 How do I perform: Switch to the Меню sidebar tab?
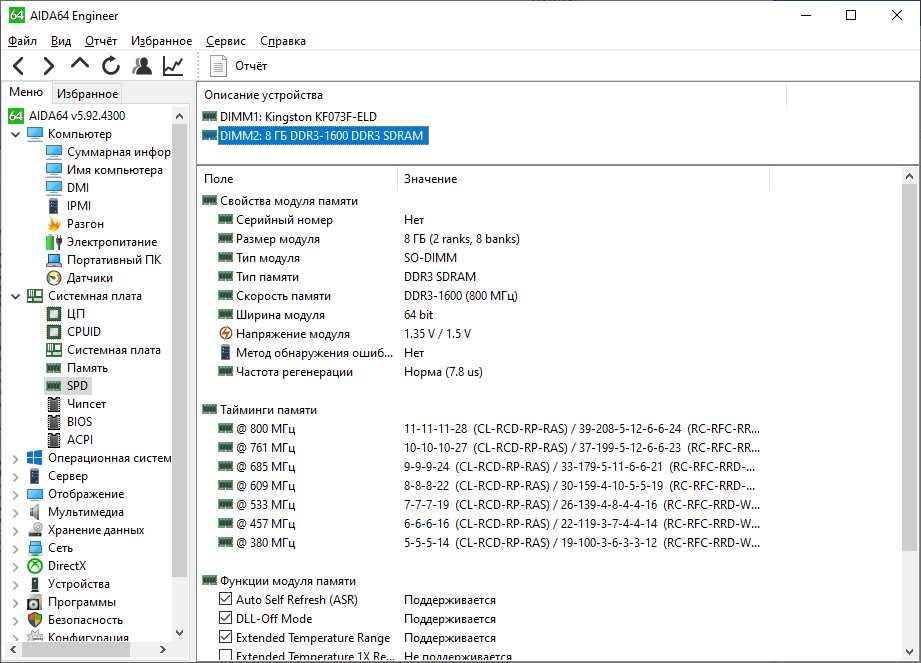point(26,92)
